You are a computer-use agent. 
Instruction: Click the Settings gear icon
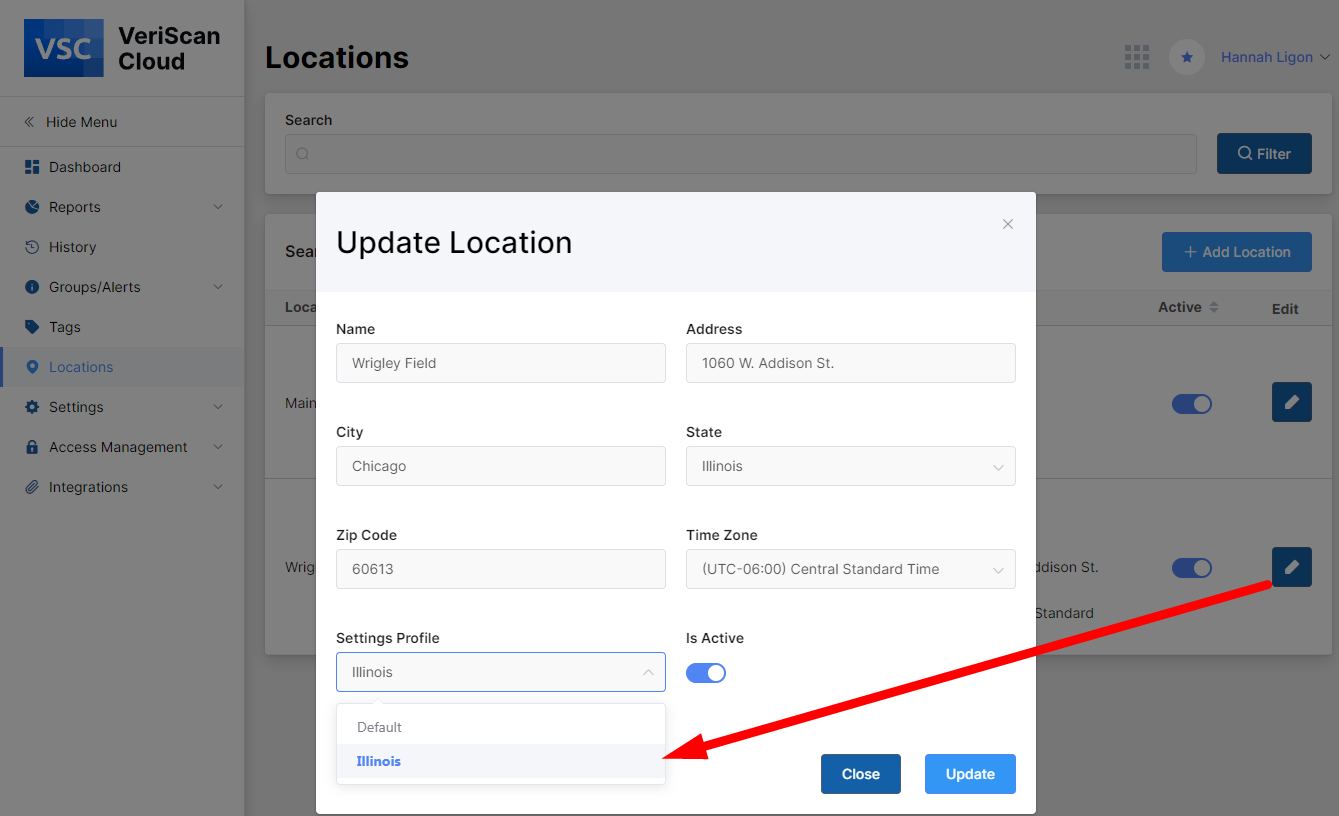31,407
